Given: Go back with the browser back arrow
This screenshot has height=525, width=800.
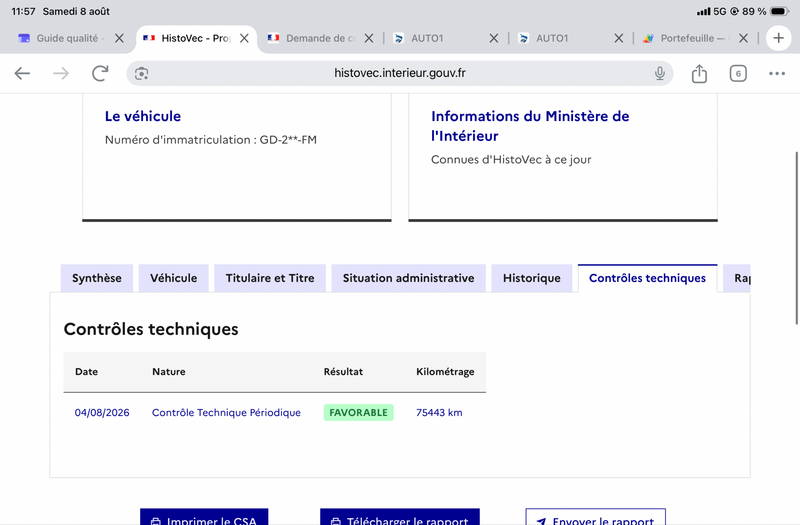Looking at the screenshot, I should tap(22, 73).
